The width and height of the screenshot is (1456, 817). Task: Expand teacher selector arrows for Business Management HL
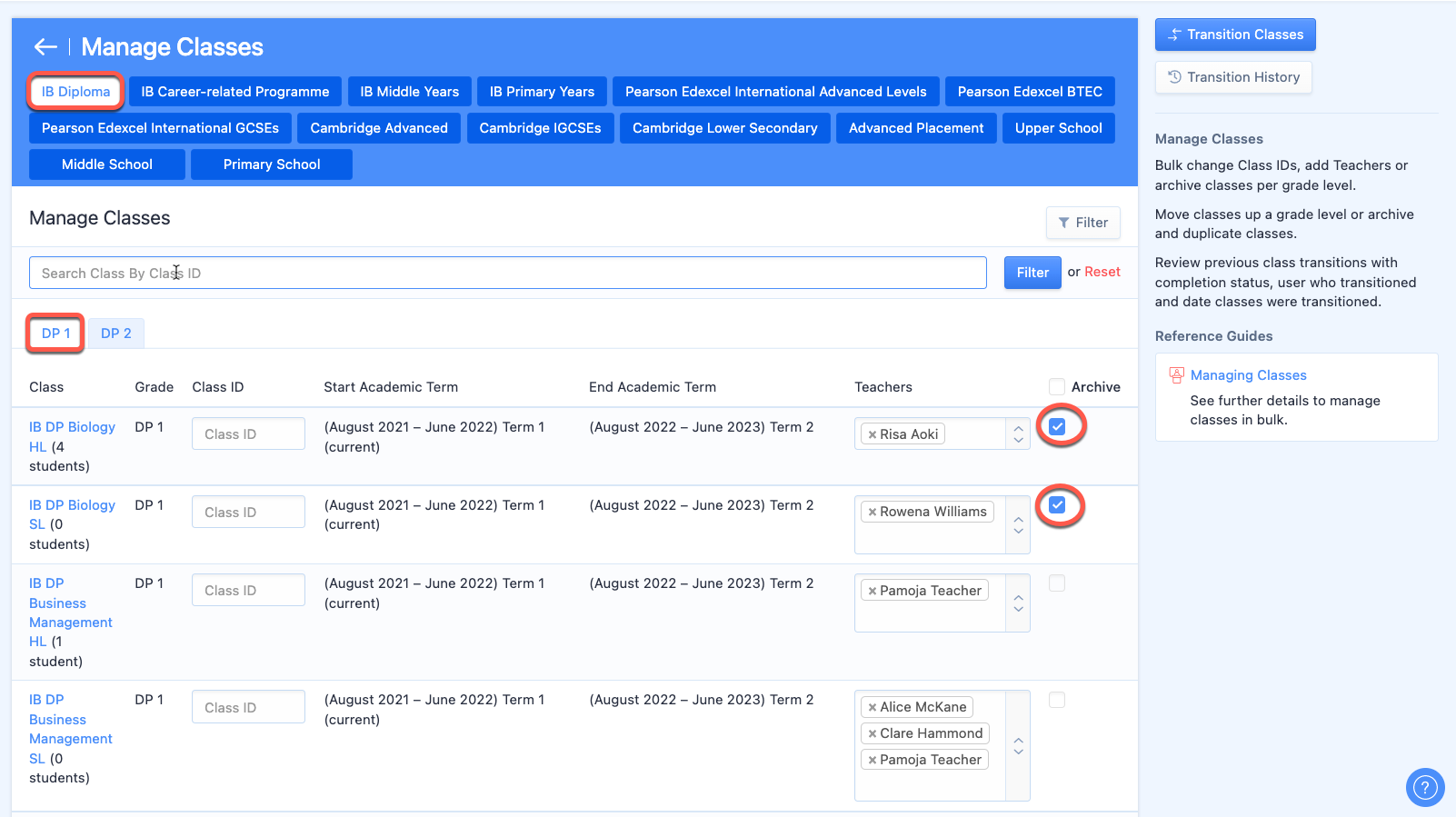1018,603
